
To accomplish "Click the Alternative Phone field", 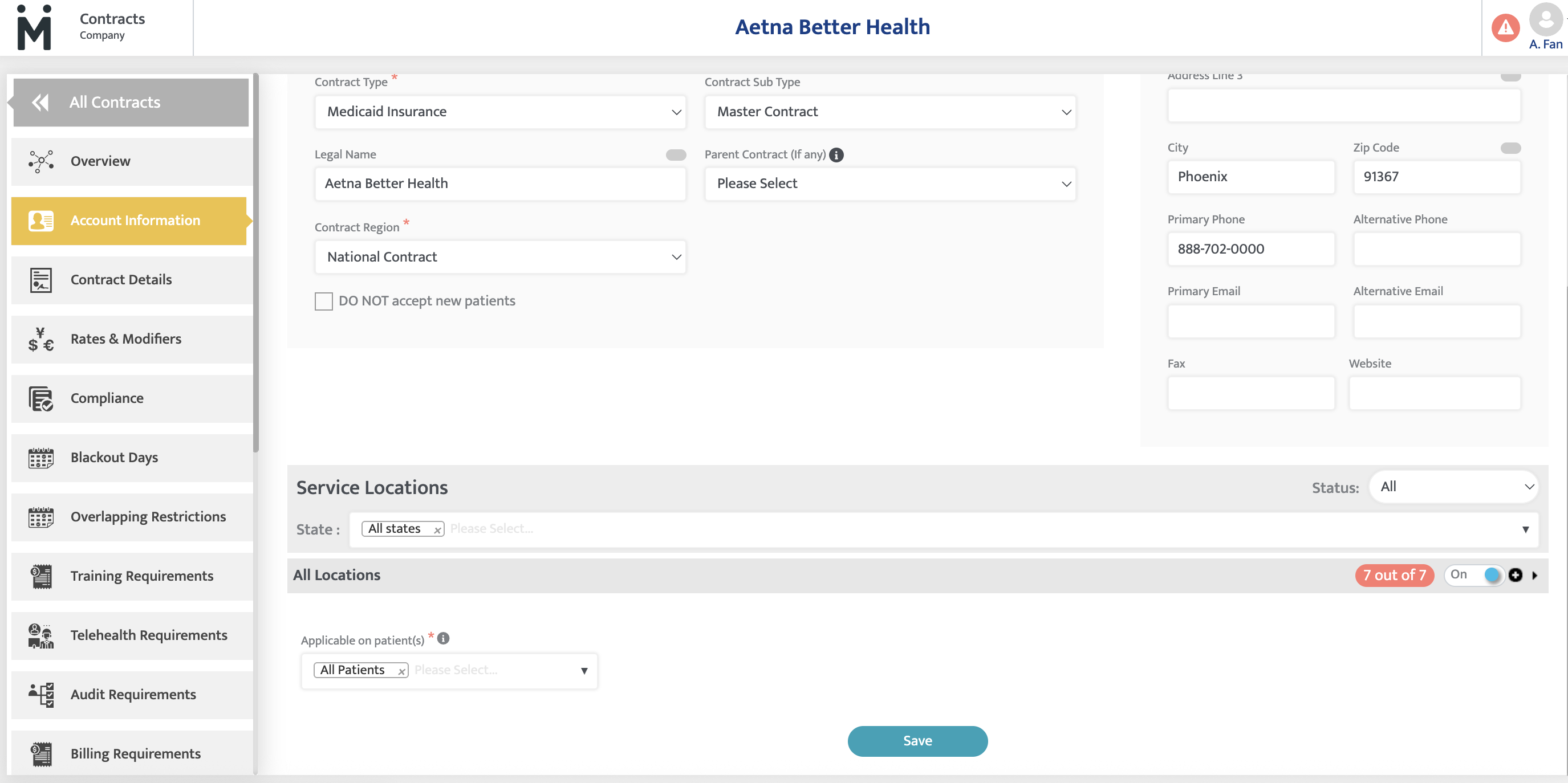I will tap(1436, 249).
